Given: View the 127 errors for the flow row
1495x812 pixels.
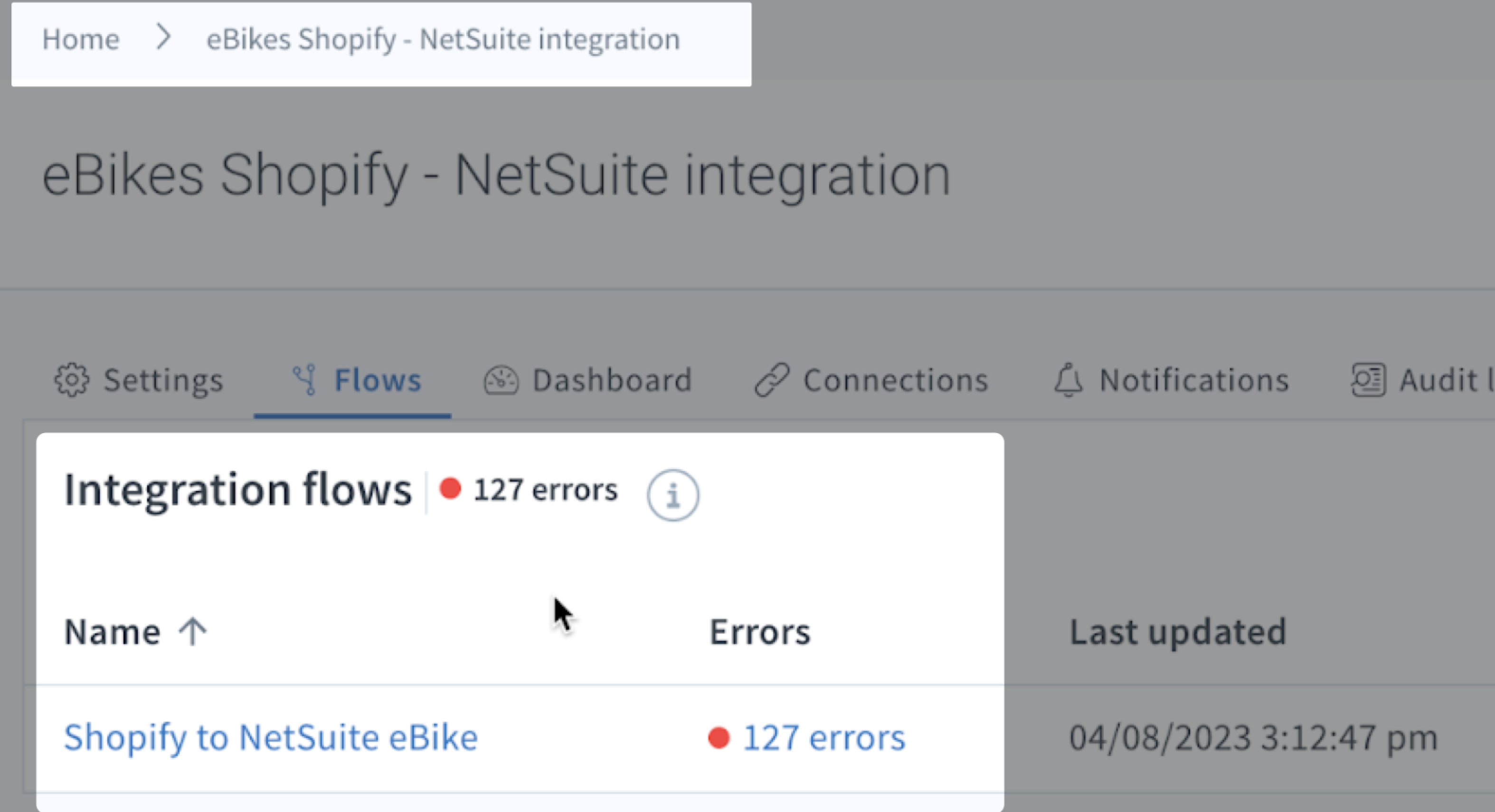Looking at the screenshot, I should [824, 737].
